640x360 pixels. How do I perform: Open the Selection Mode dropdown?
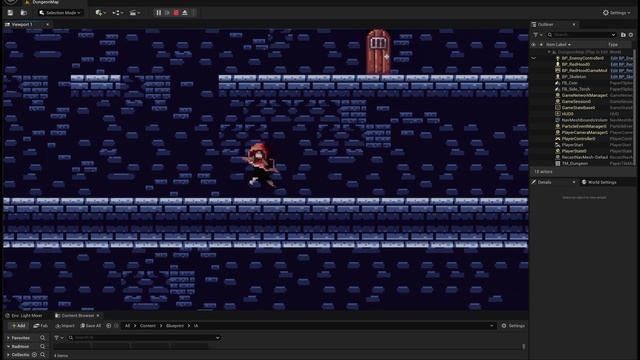60,13
